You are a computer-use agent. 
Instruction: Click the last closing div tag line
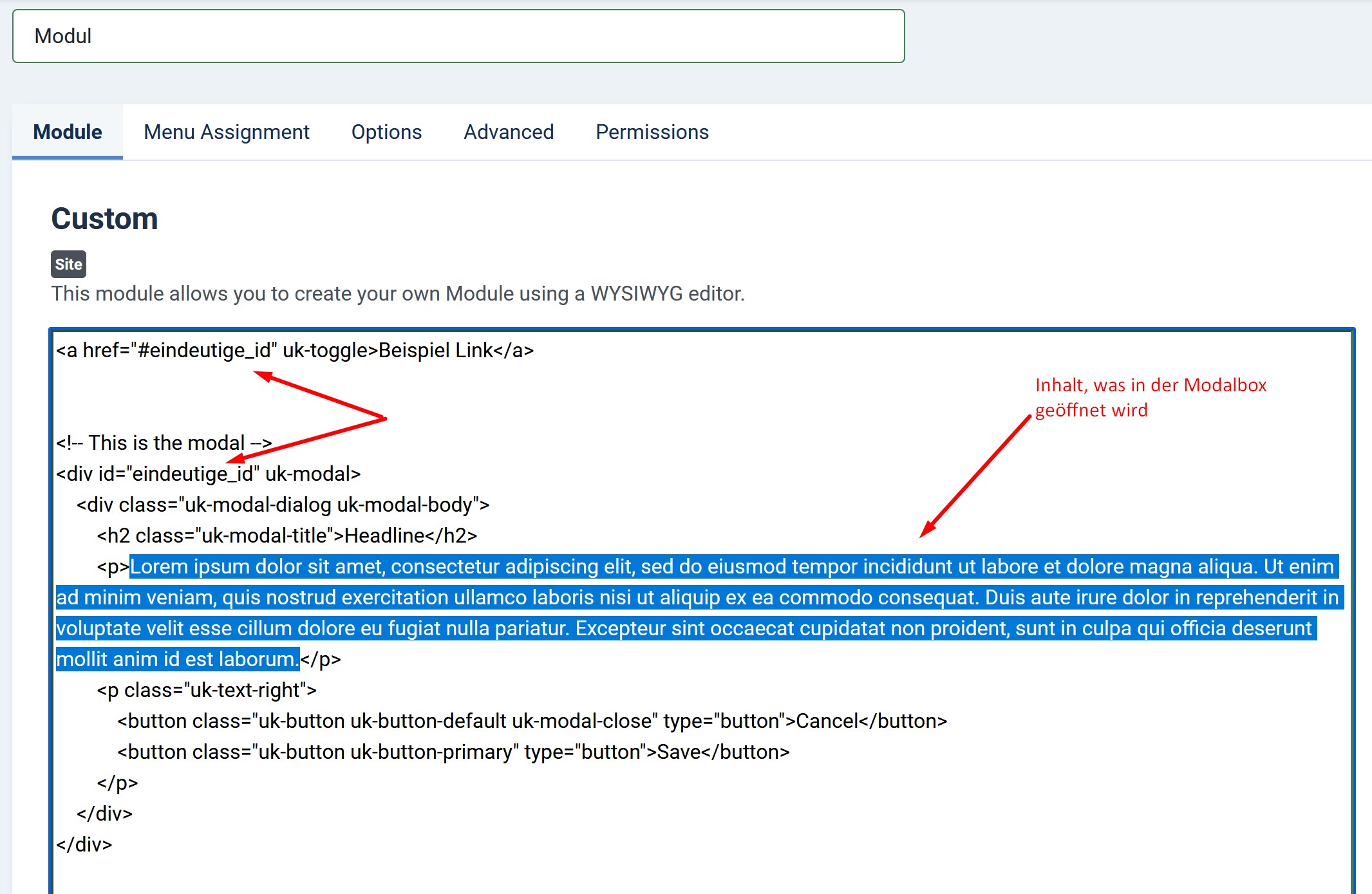tap(84, 845)
